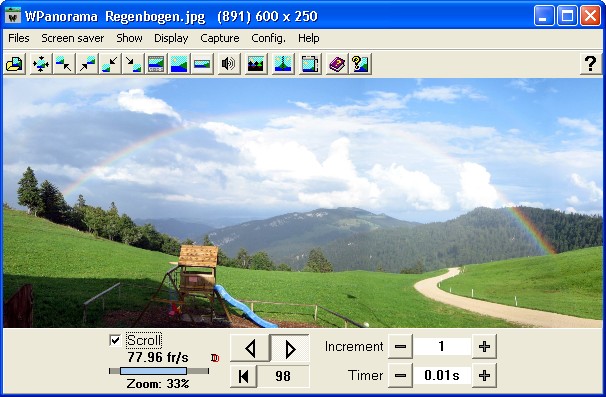Viewport: 606px width, 397px height.
Task: Minimize the WPanorama window
Action: coord(544,16)
